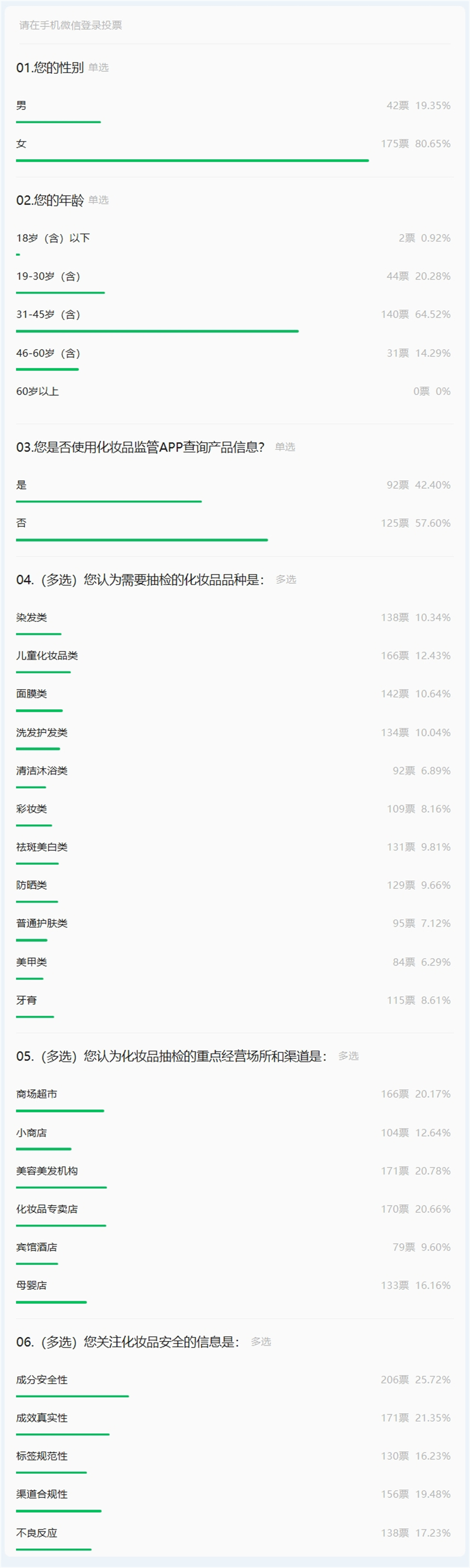470x1568 pixels.
Task: Check the 儿童化妆品类 option
Action: 47,656
